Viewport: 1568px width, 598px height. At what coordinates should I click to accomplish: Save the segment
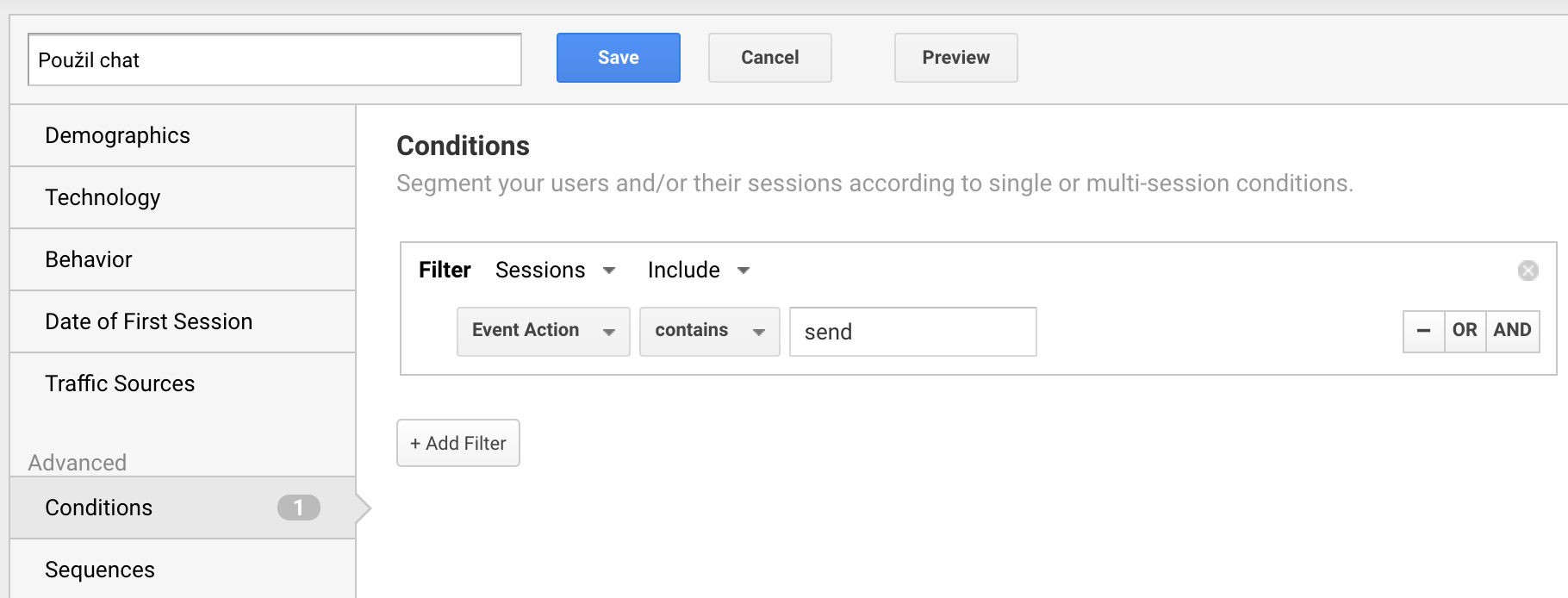(618, 58)
